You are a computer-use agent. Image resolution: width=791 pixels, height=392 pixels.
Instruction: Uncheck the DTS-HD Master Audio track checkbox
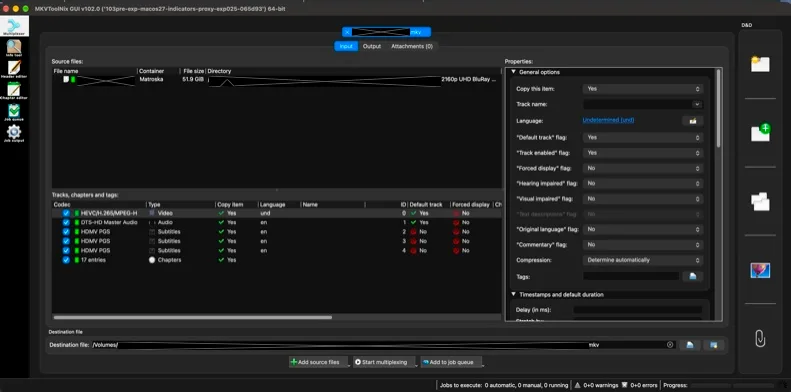66,222
